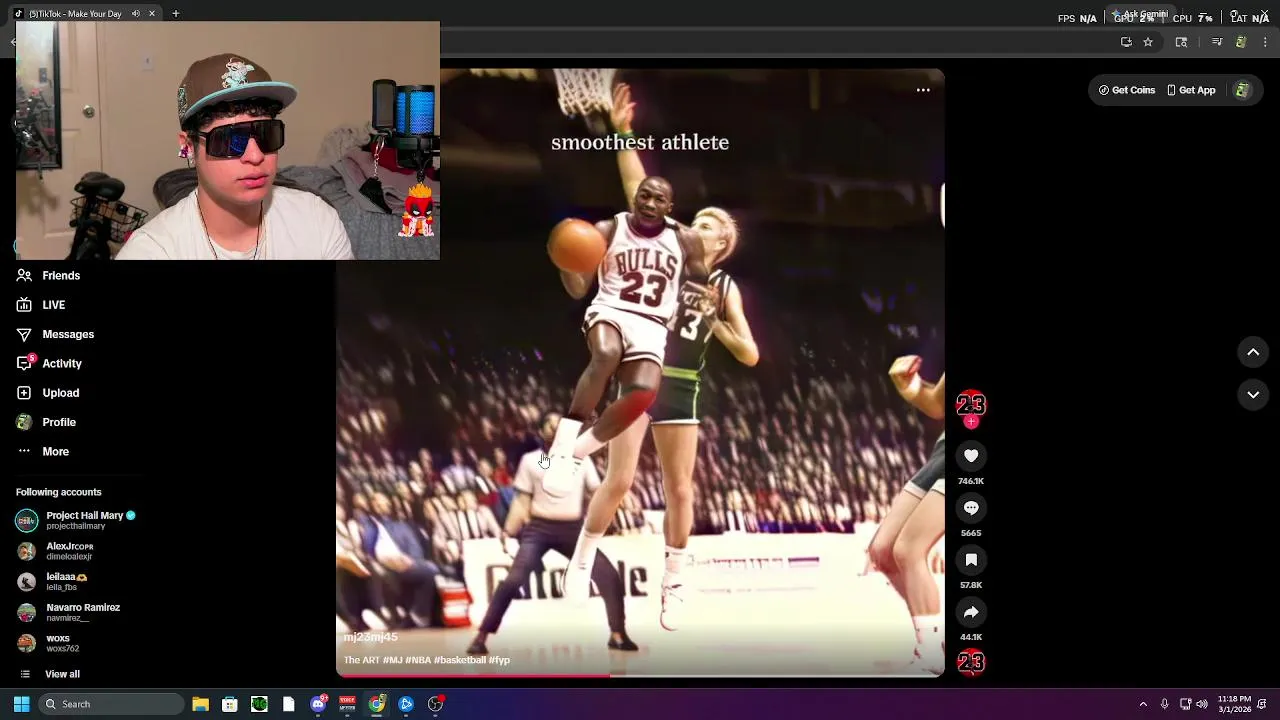Open blank document app in taskbar
Screen dimensions: 1280x720
pyautogui.click(x=289, y=704)
